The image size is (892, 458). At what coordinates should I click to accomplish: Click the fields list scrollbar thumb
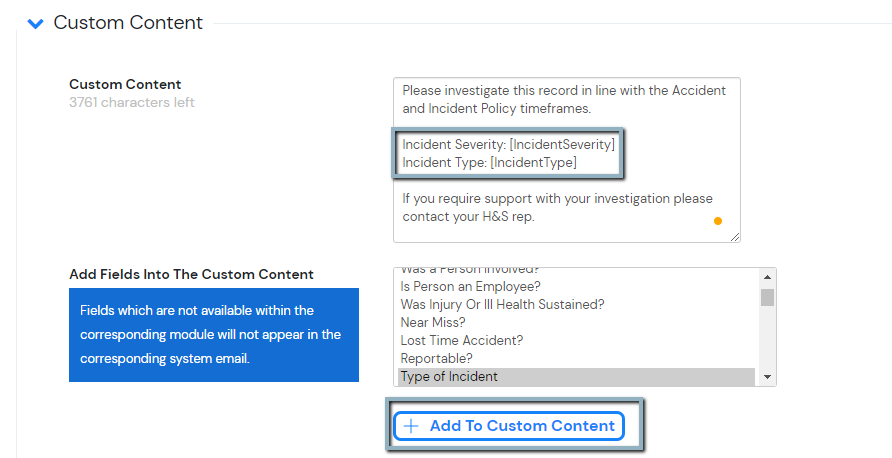767,297
